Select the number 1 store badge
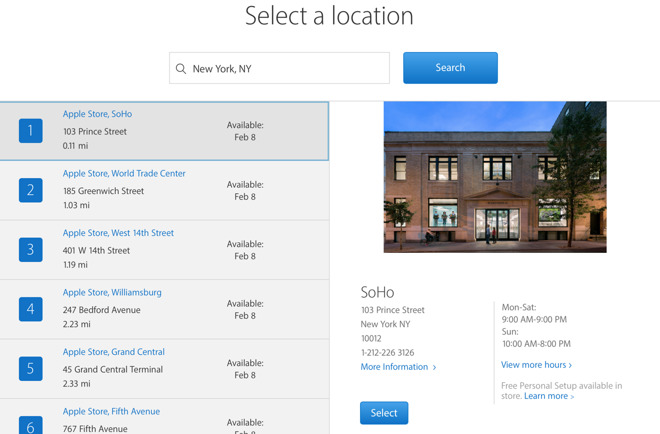 coord(31,130)
